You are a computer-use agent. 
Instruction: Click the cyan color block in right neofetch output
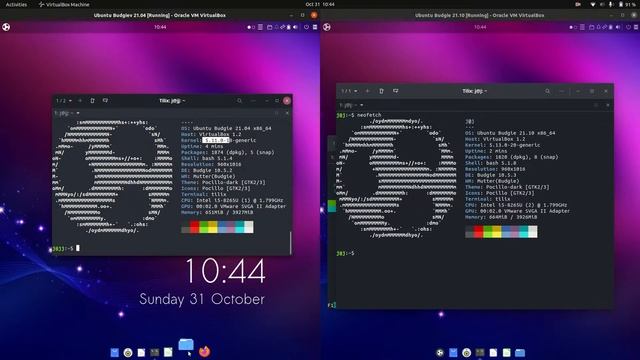(x=524, y=232)
